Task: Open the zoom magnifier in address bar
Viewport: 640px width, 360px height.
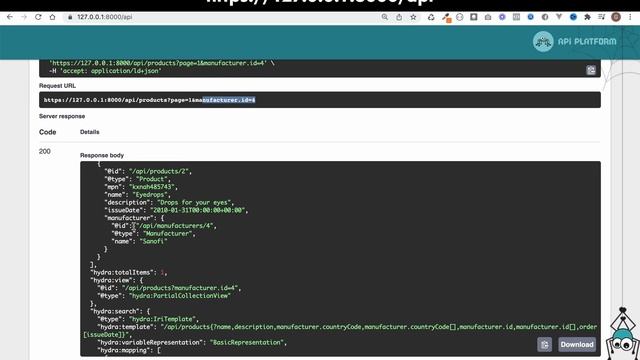Action: (384, 17)
